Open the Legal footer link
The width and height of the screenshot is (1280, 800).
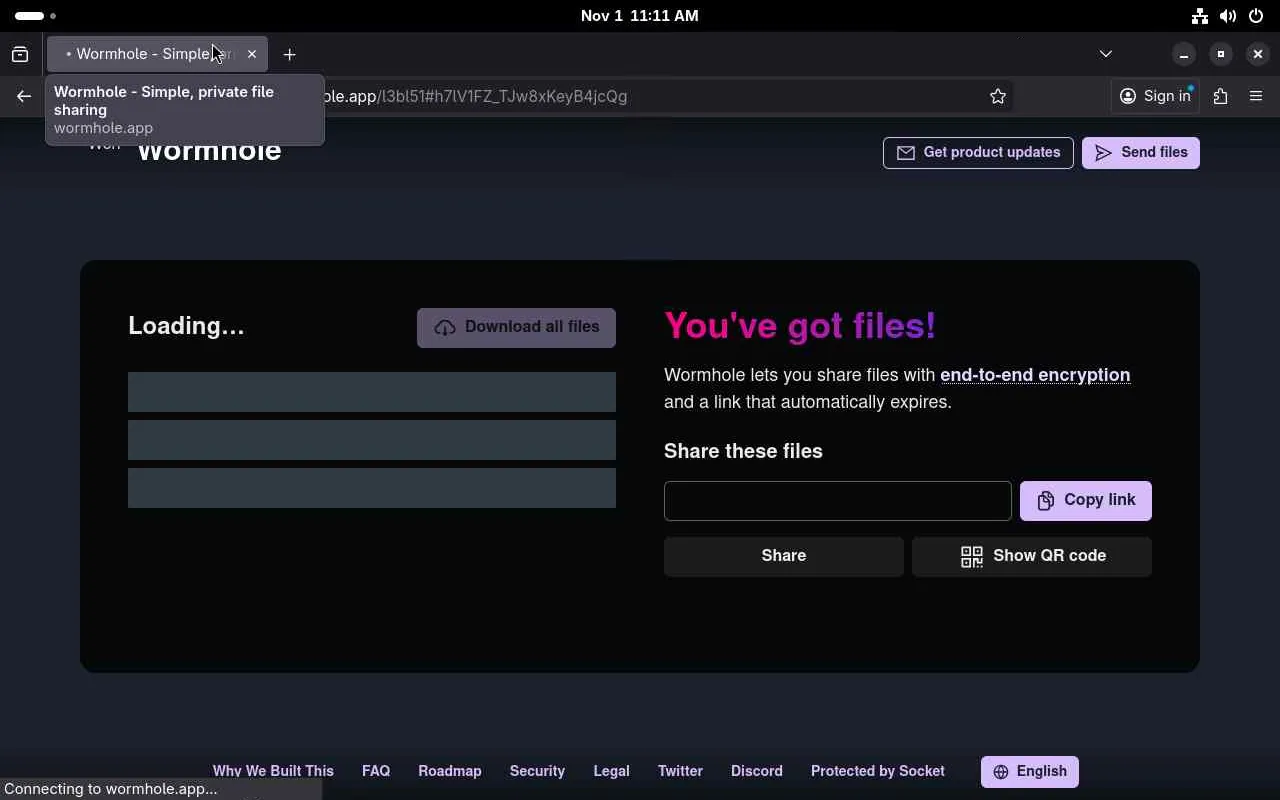pos(611,771)
